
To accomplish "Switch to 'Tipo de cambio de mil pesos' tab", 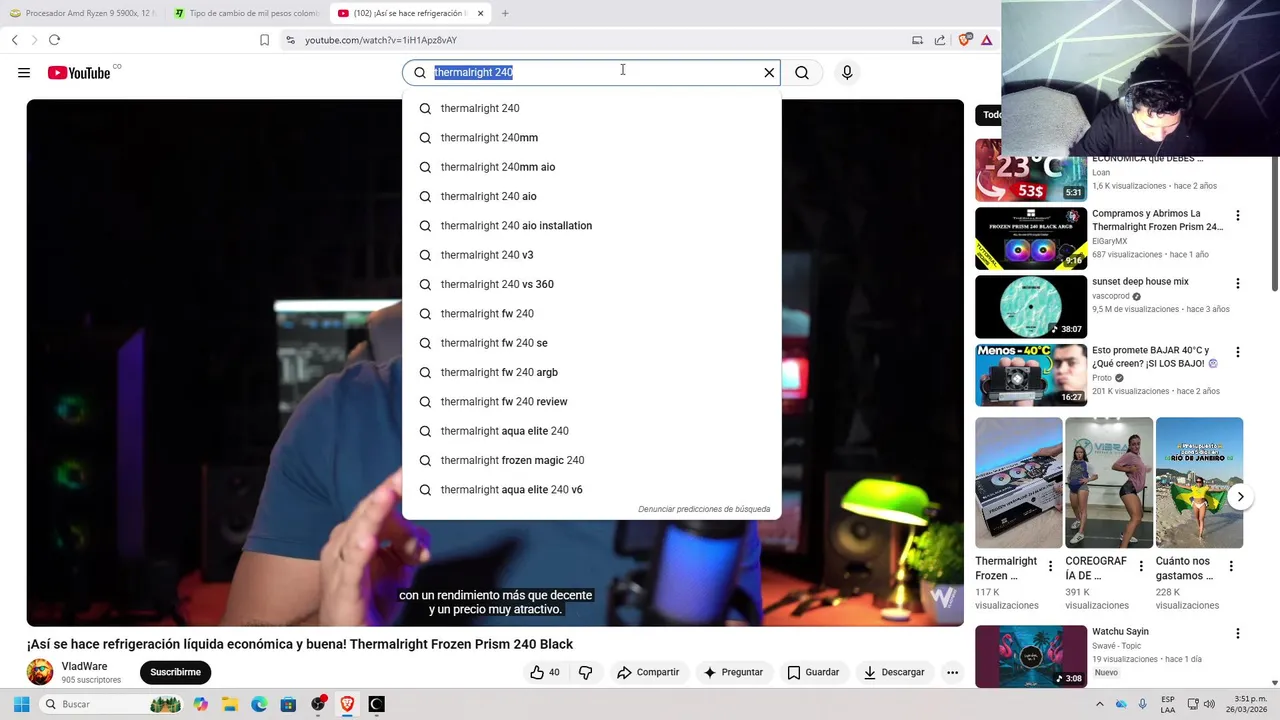I will point(246,13).
